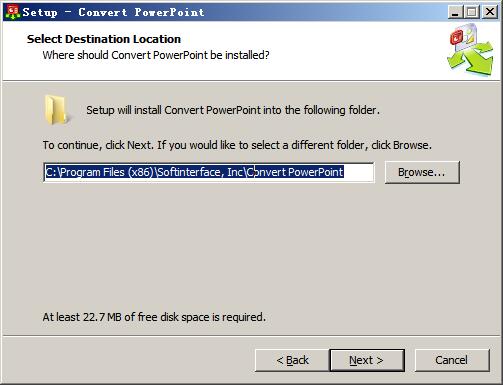Click the 'To continue, click Next' instruction text

point(237,145)
